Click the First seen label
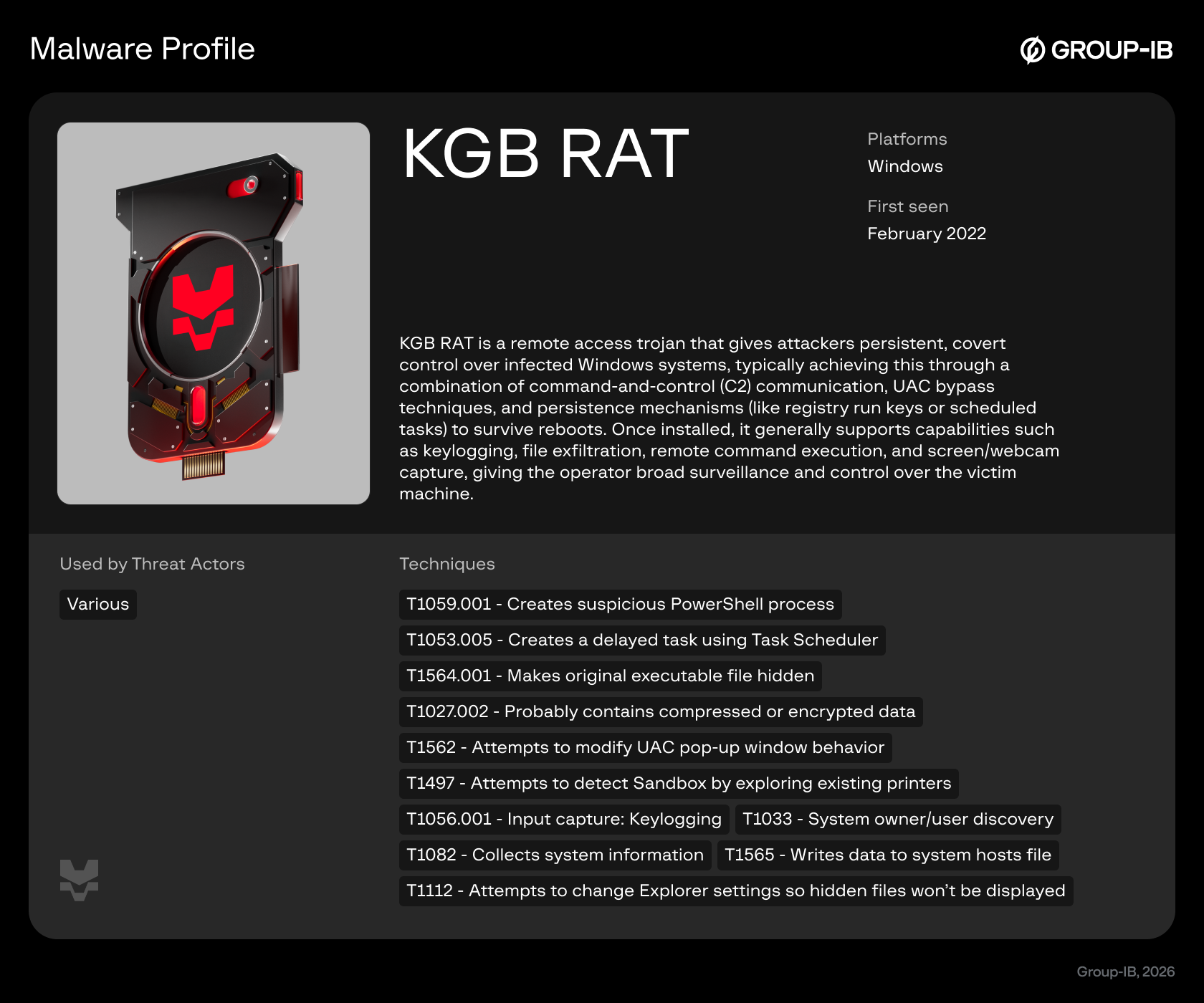Image resolution: width=1204 pixels, height=1003 pixels. pos(908,206)
